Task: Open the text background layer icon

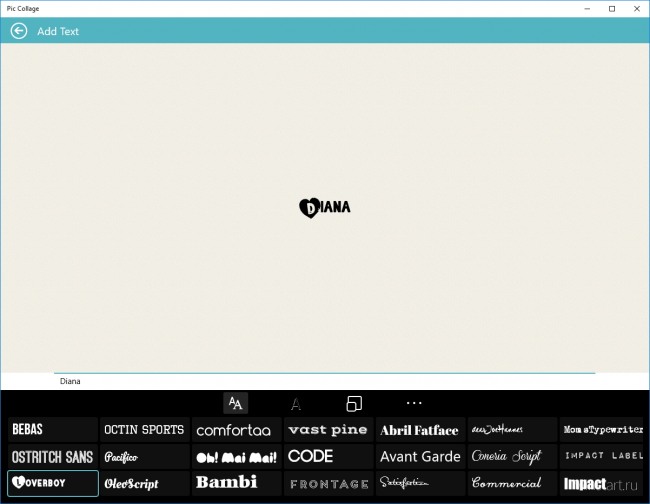Action: (x=354, y=403)
